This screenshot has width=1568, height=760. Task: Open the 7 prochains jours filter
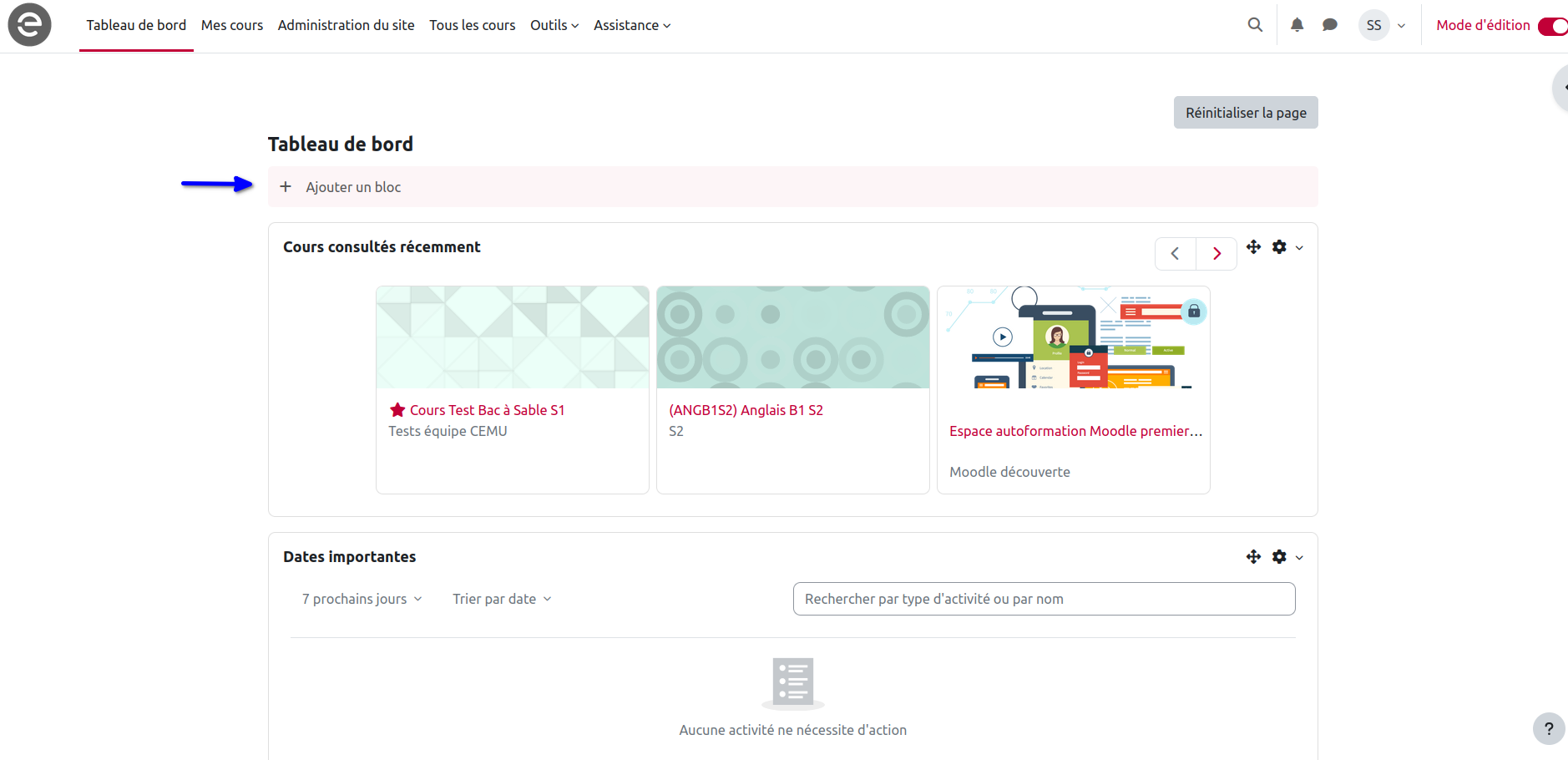click(x=362, y=599)
